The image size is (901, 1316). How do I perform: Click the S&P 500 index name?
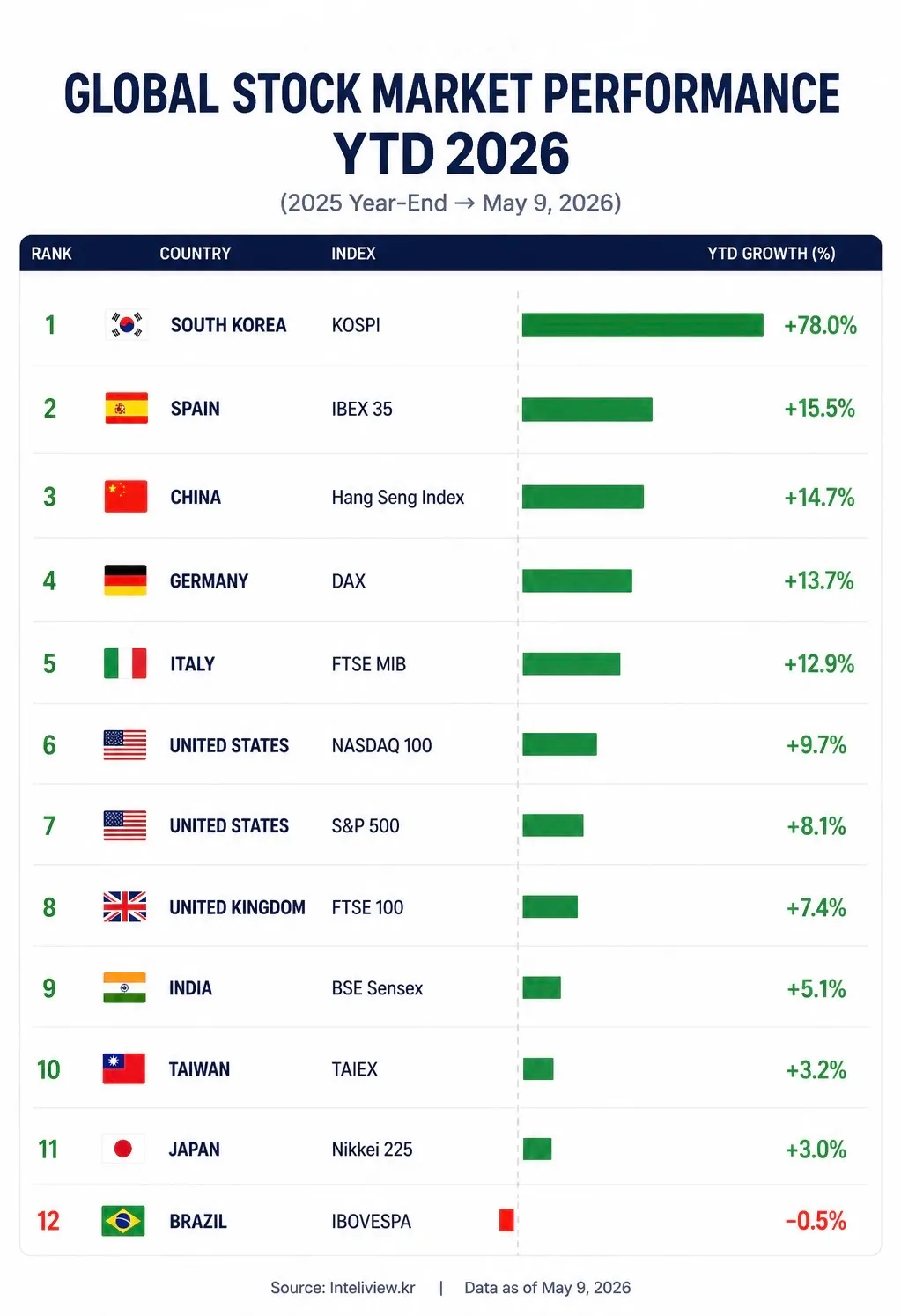(366, 826)
